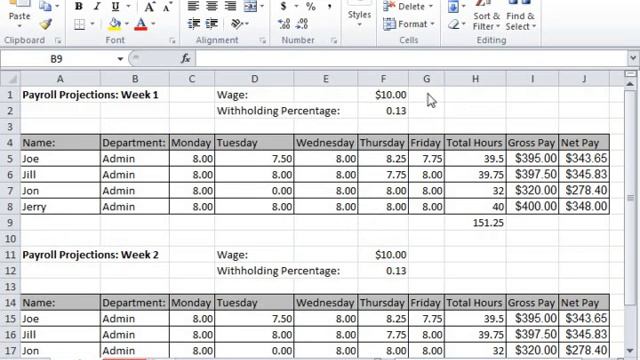
Task: Expand the Name Box dropdown arrow
Action: (120, 59)
